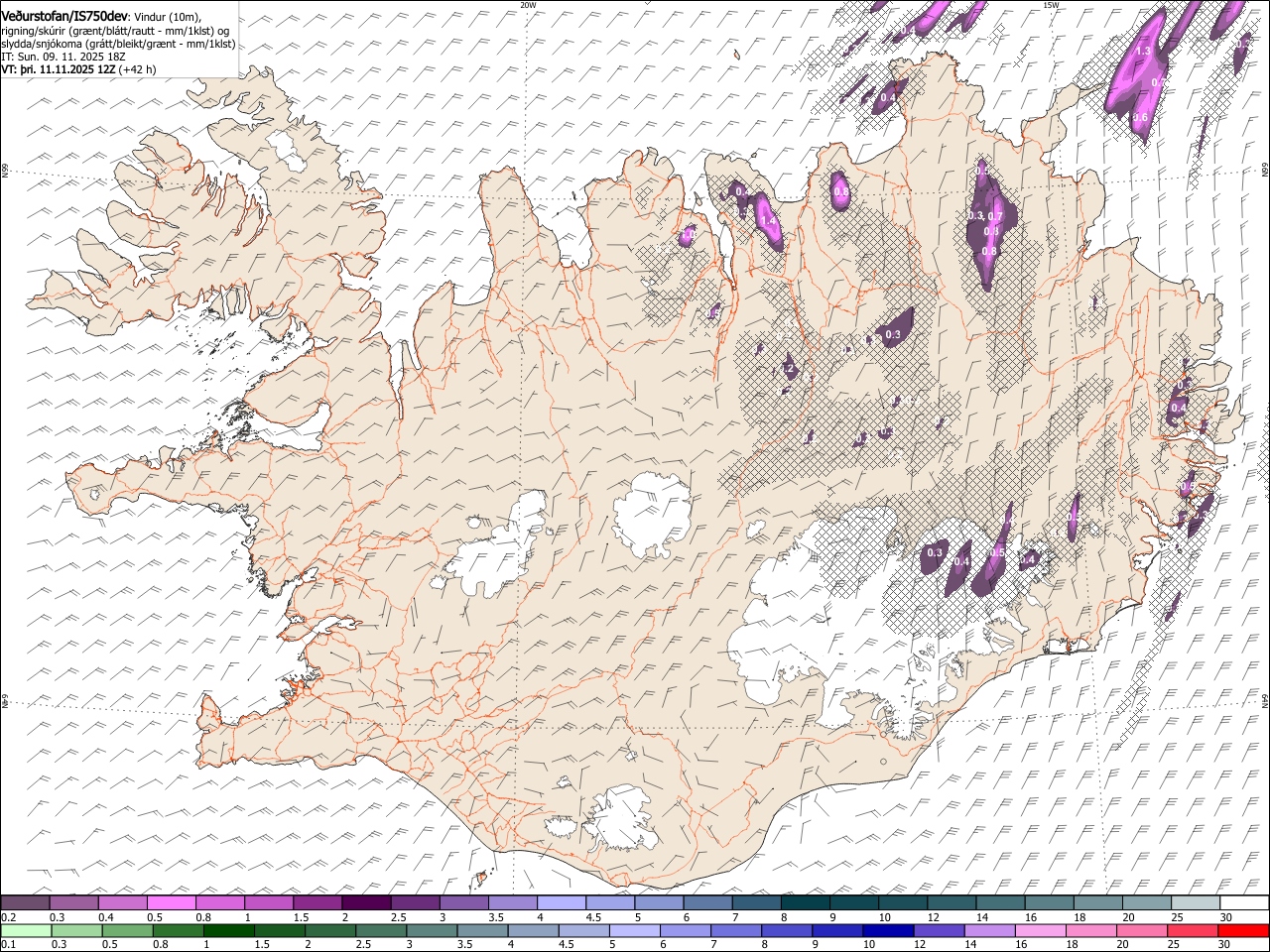Click the snow scale swatch between 1 and 1.5

coord(269,902)
